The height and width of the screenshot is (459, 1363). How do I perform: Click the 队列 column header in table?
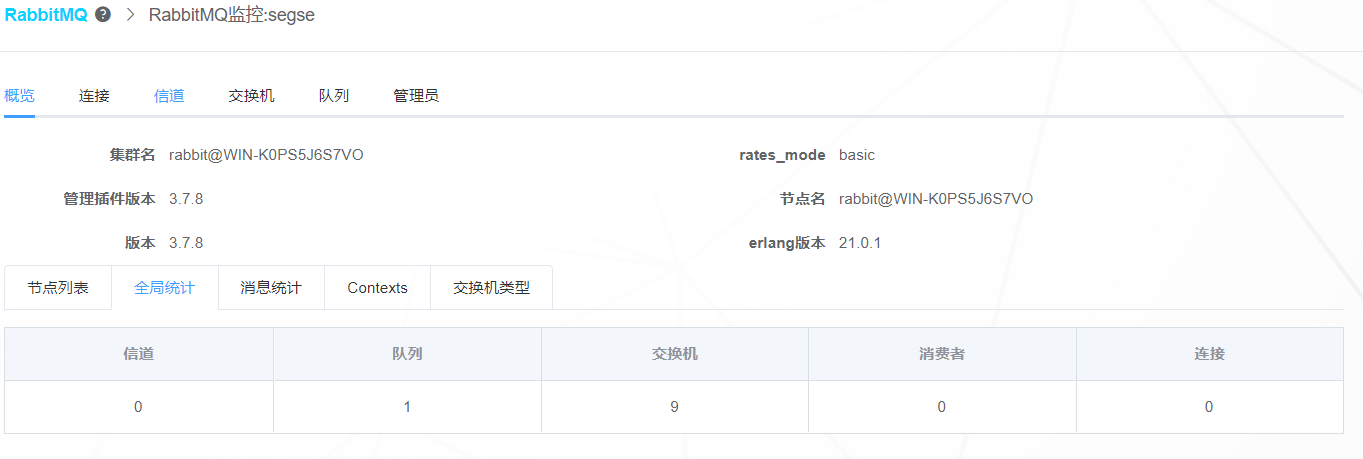407,354
